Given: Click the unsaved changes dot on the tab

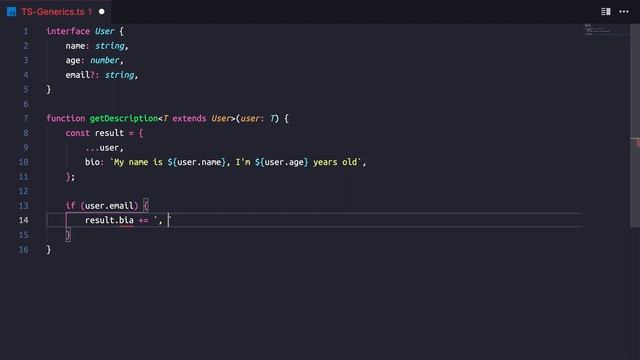Looking at the screenshot, I should point(102,11).
